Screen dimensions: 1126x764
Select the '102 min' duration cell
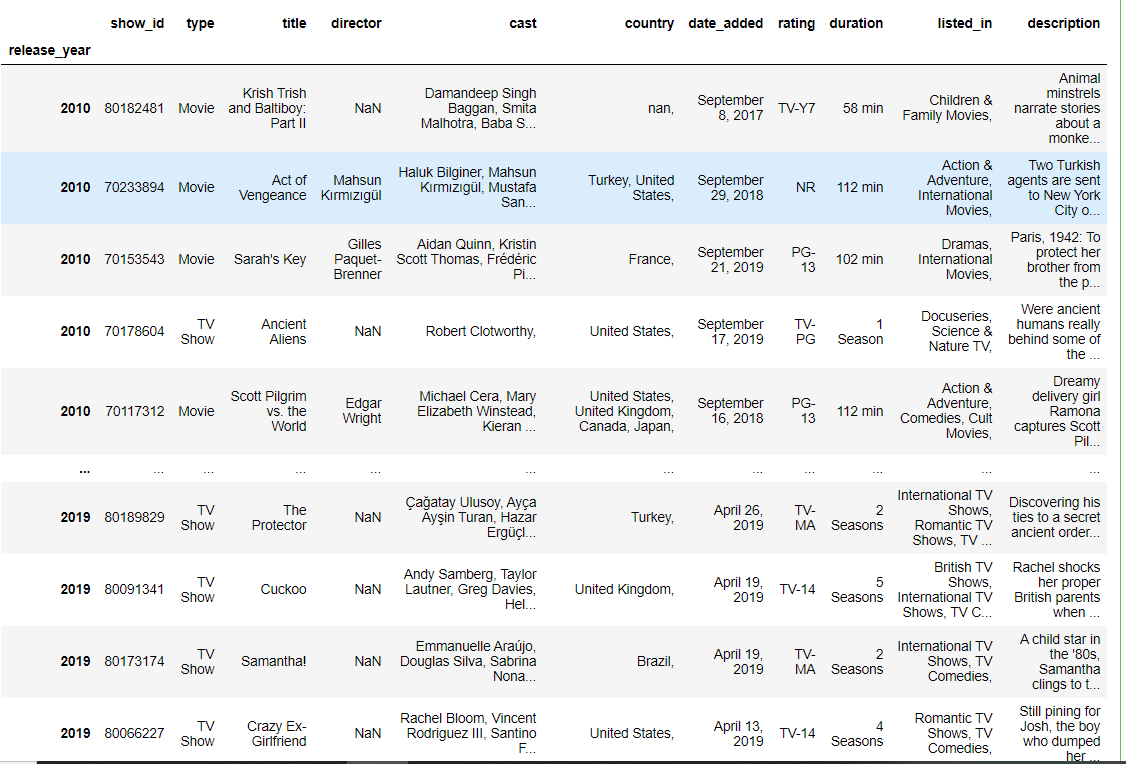pyautogui.click(x=860, y=259)
